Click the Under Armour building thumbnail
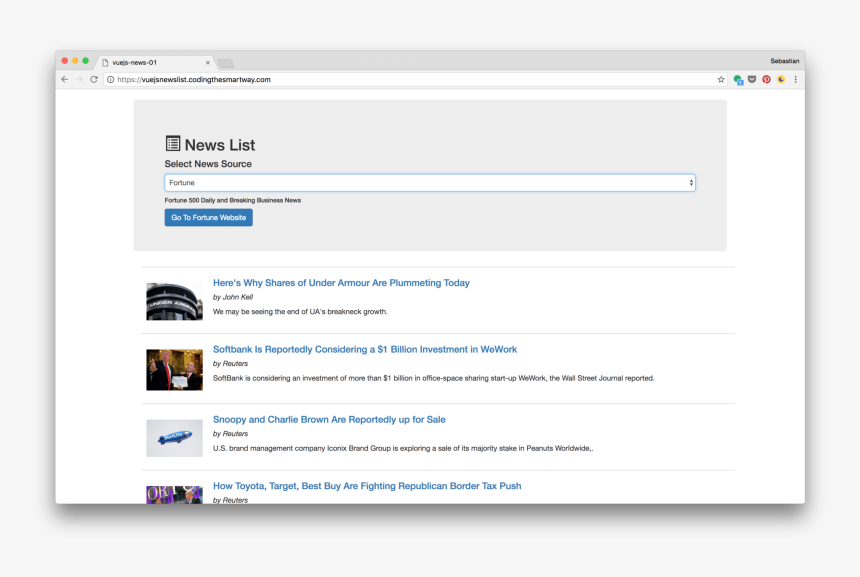Viewport: 860px width, 577px height. 174,301
